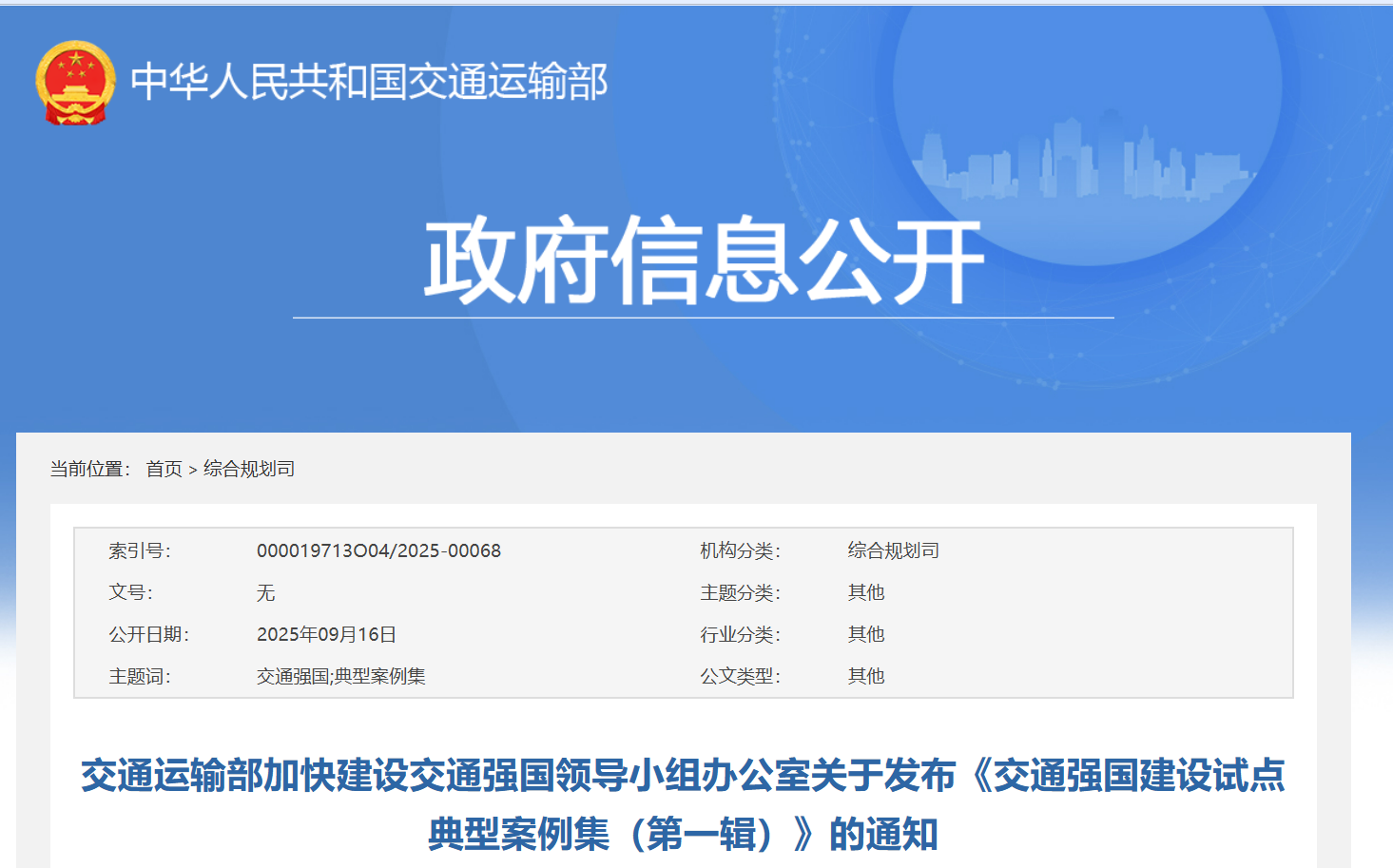Click the 文号 value 无
Screen dimensions: 1393x868
(x=267, y=592)
